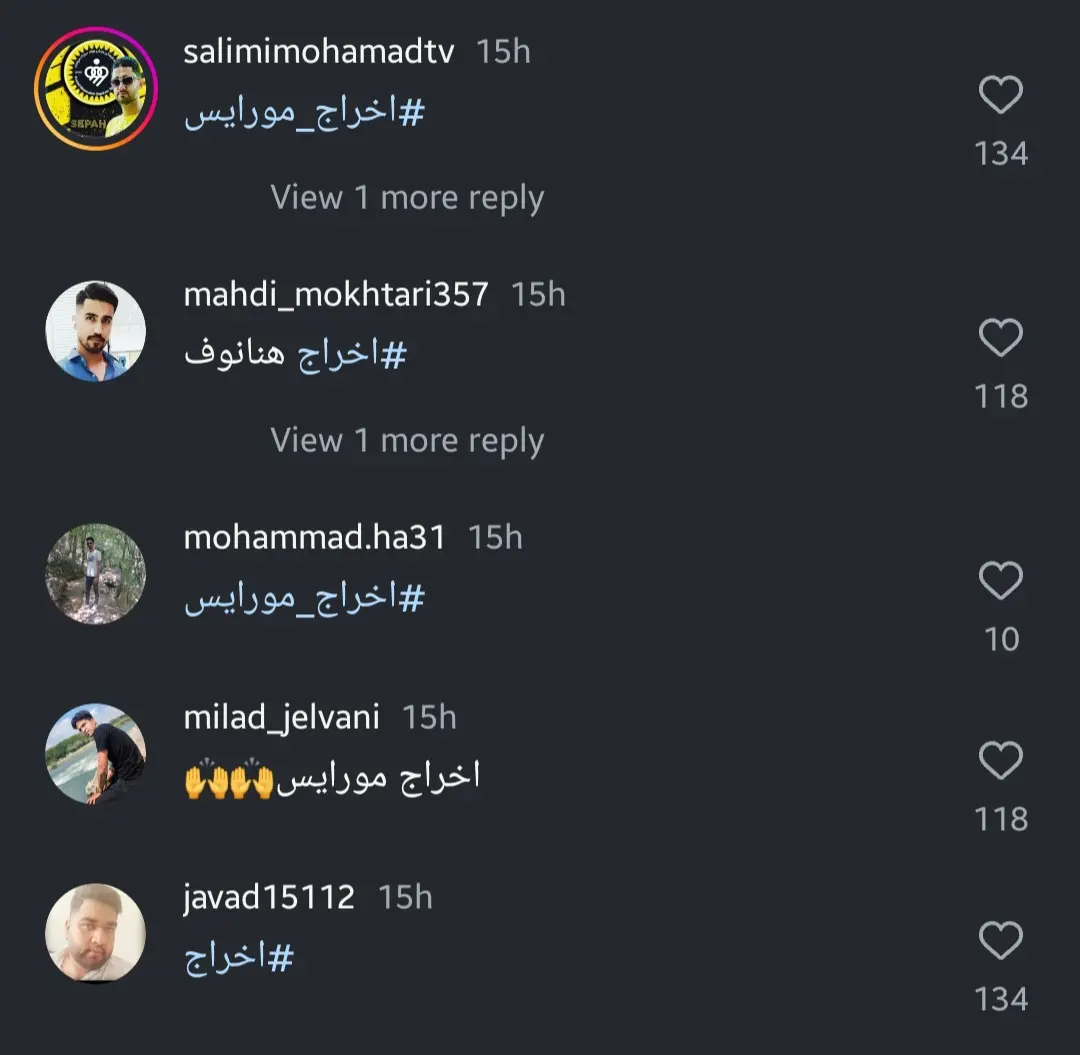Expand replies under salimimohamadtv's comment
The width and height of the screenshot is (1080, 1055).
(407, 198)
